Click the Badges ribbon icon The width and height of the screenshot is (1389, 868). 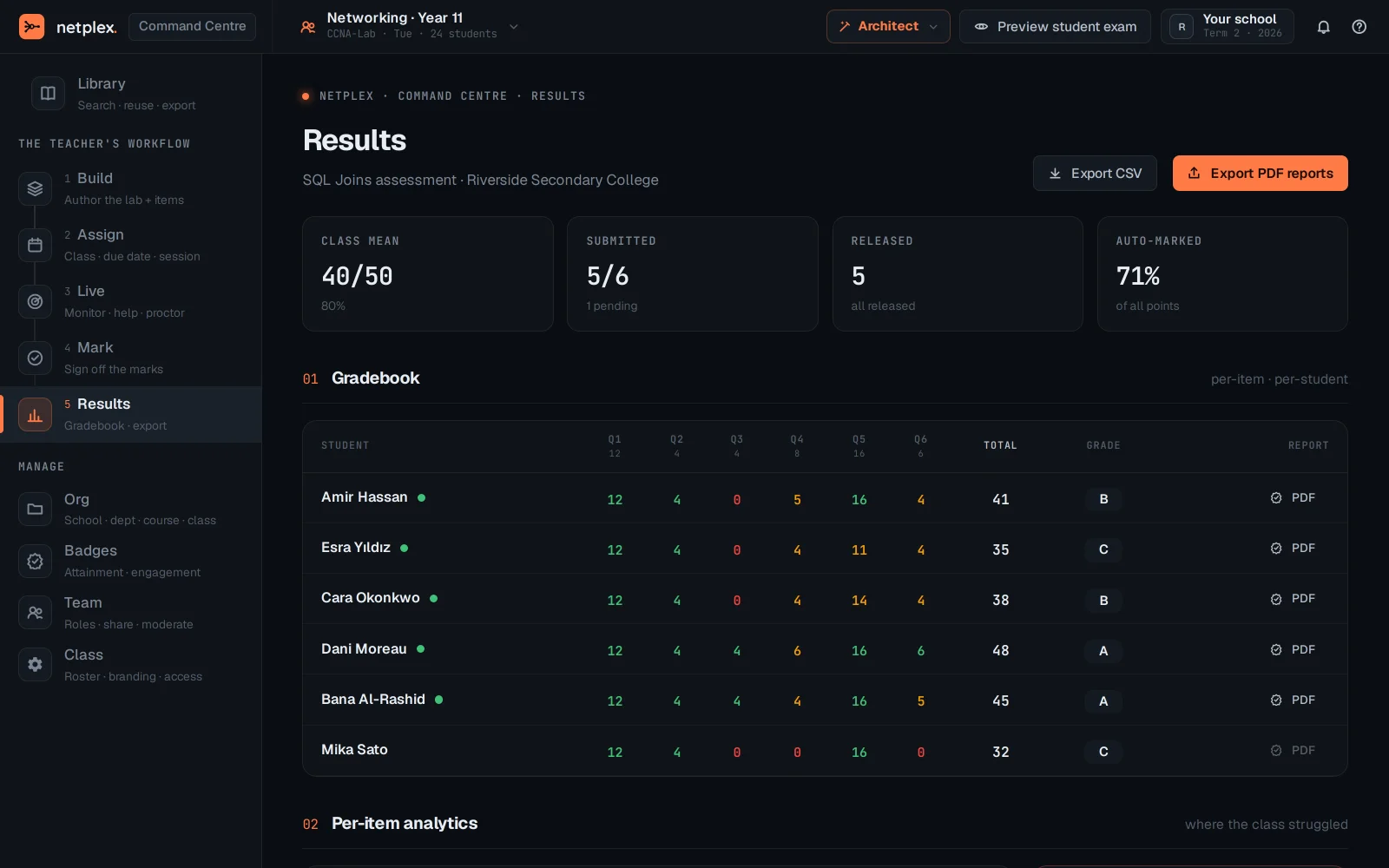click(x=35, y=561)
